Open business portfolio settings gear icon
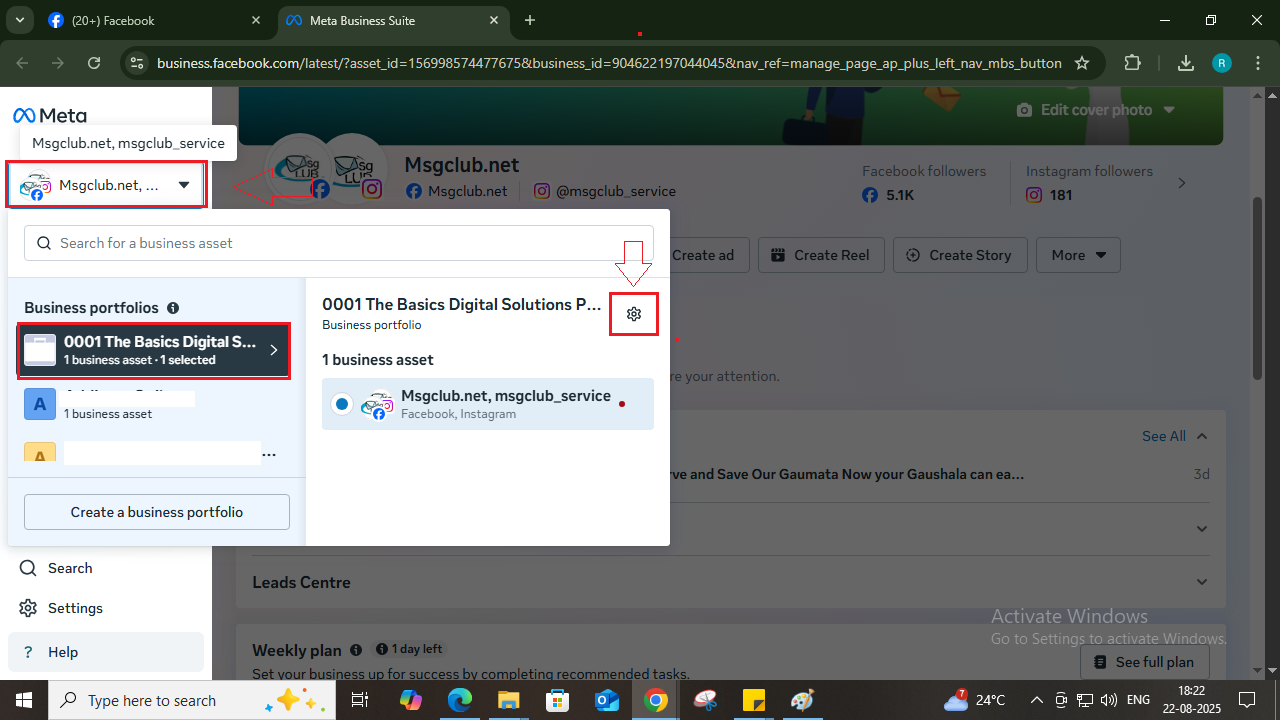This screenshot has height=720, width=1280. point(633,314)
